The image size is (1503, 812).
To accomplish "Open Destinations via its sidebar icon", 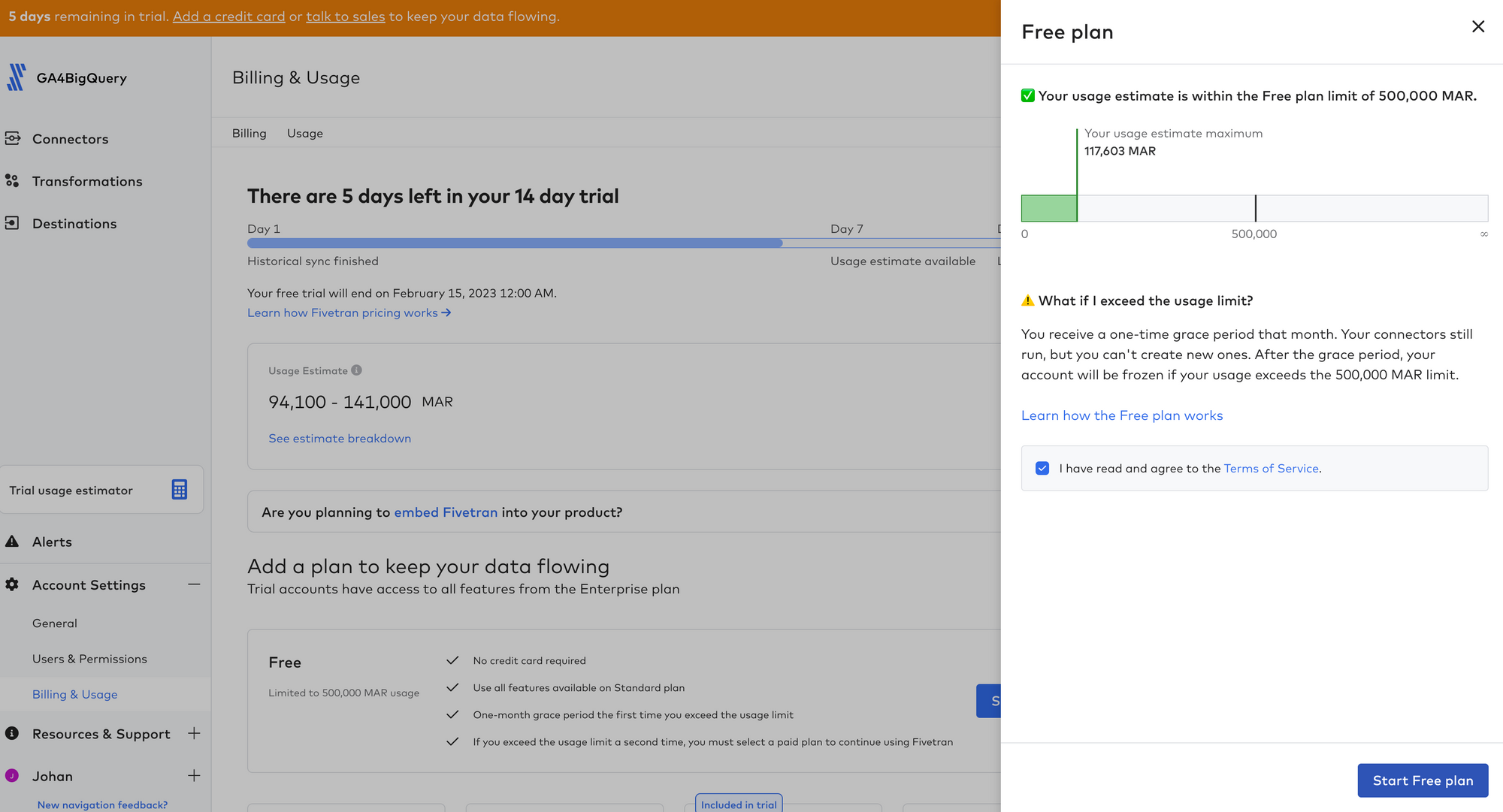I will point(12,223).
